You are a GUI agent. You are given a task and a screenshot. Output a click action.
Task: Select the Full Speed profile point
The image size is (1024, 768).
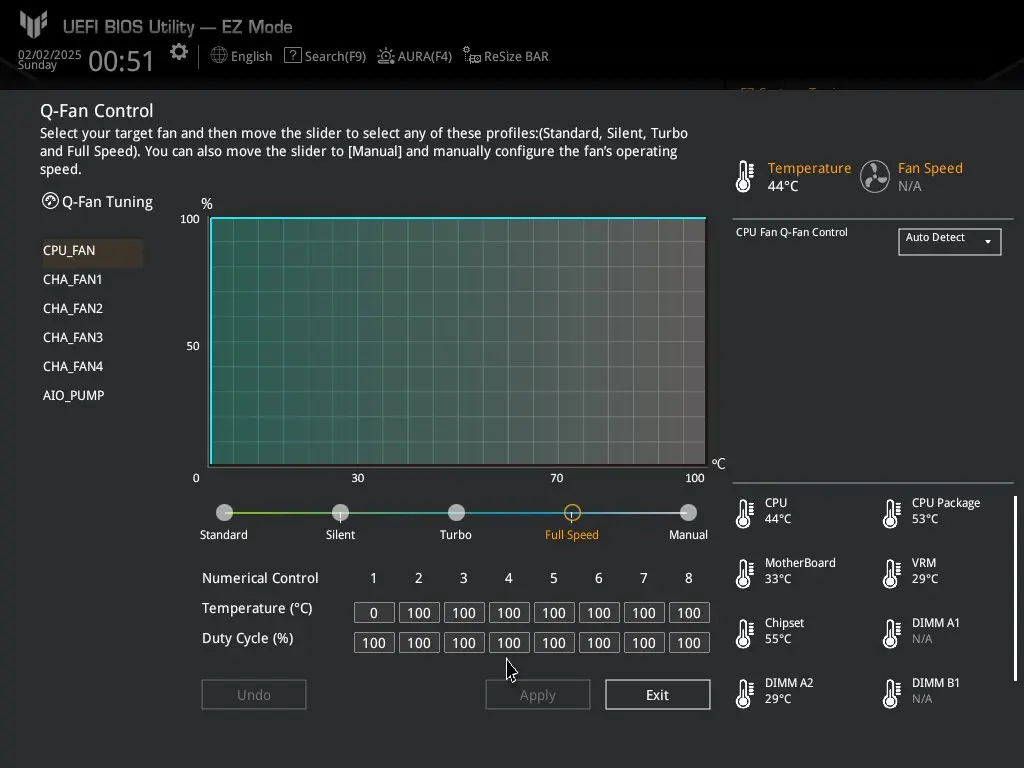(x=572, y=513)
